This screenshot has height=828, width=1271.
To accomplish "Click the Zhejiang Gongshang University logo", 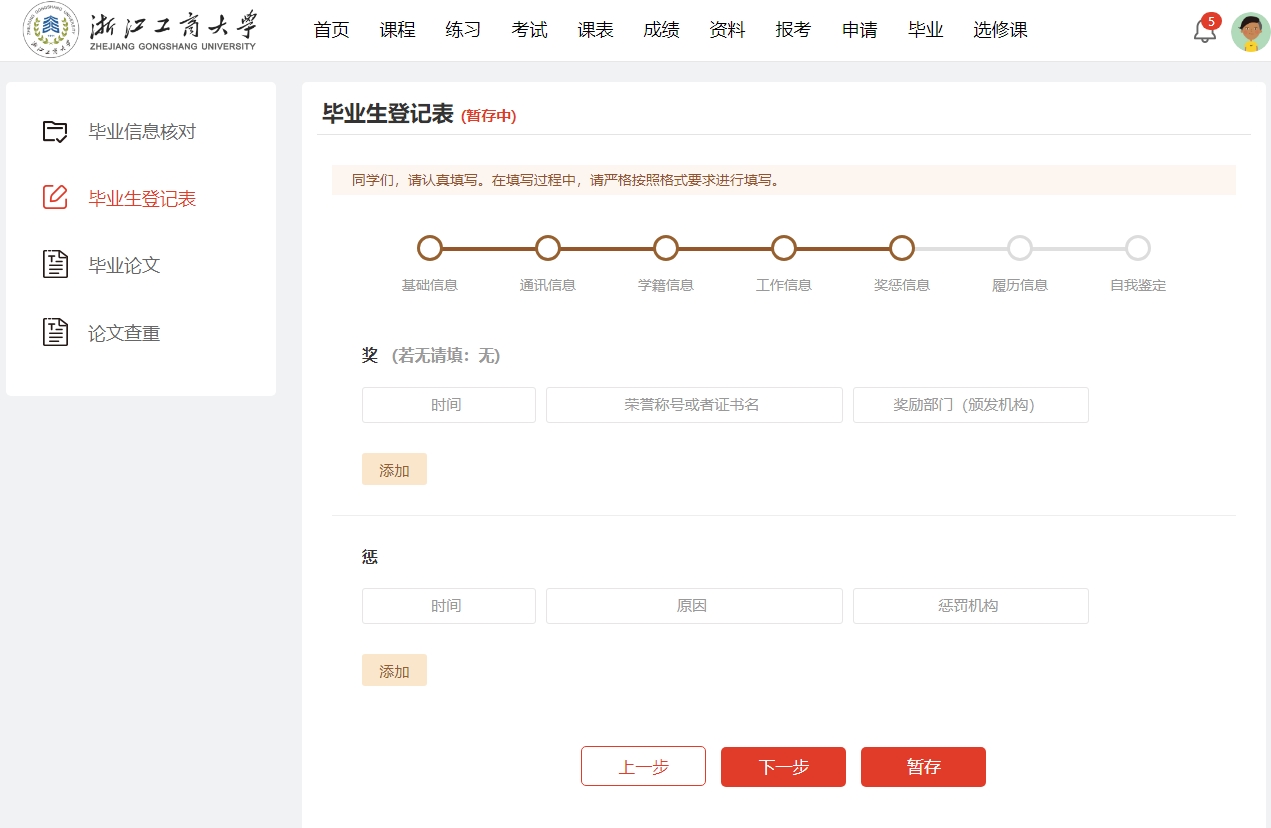I will pos(140,31).
